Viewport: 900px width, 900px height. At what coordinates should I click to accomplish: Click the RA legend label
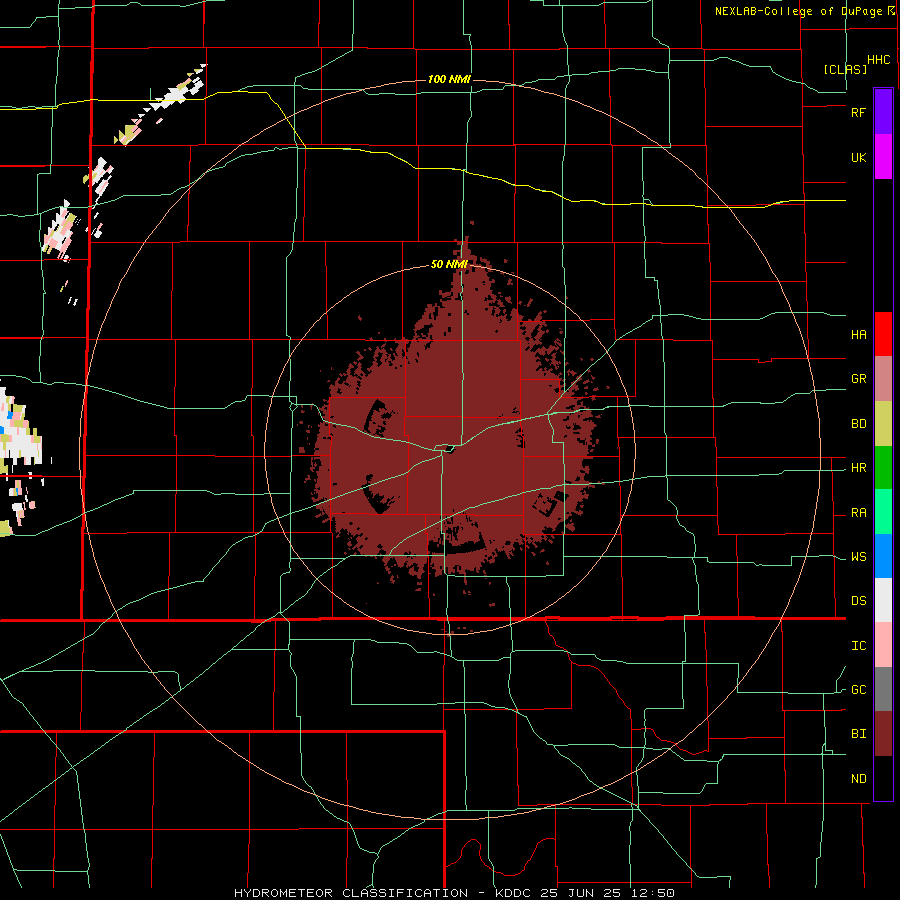tap(858, 513)
